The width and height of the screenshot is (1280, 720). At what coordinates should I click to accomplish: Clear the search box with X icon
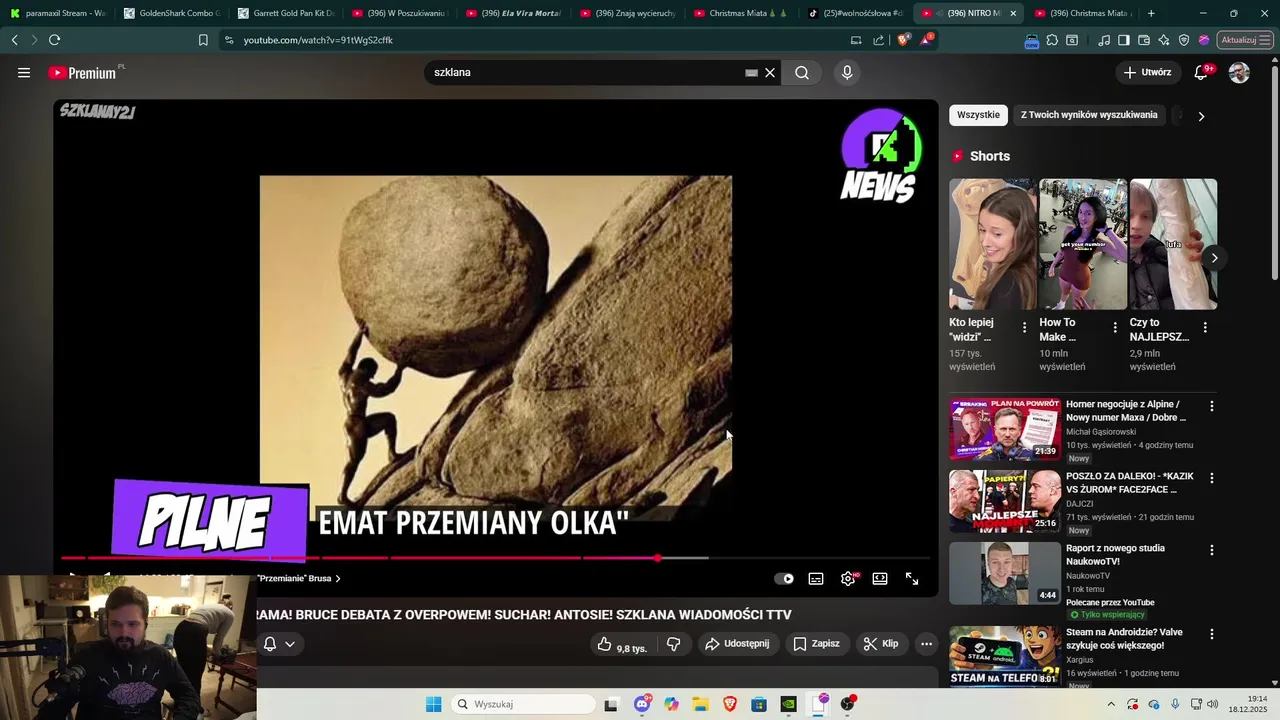(770, 73)
